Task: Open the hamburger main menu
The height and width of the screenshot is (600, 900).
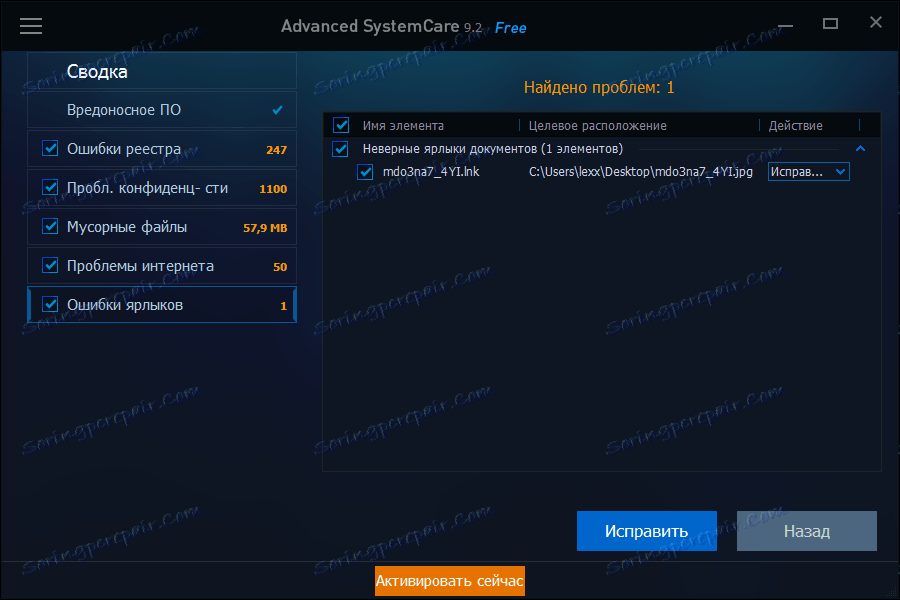Action: tap(31, 26)
